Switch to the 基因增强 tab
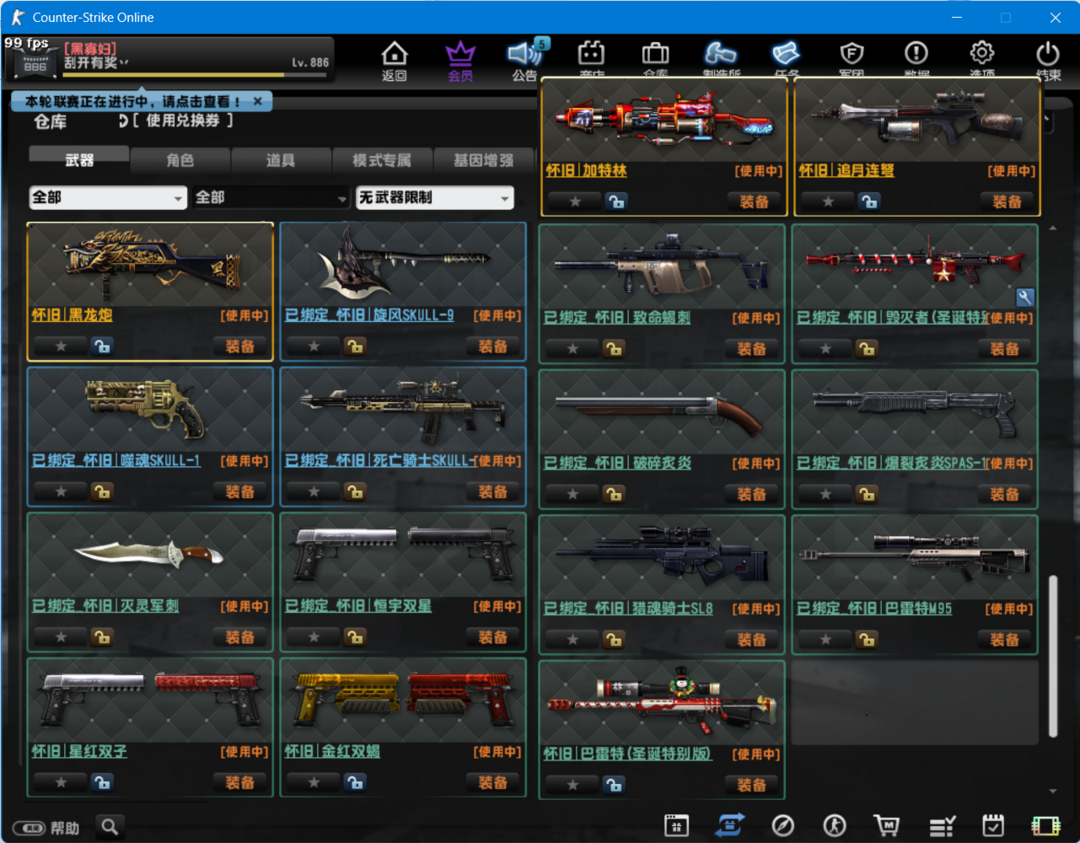The width and height of the screenshot is (1080, 843). click(x=484, y=160)
